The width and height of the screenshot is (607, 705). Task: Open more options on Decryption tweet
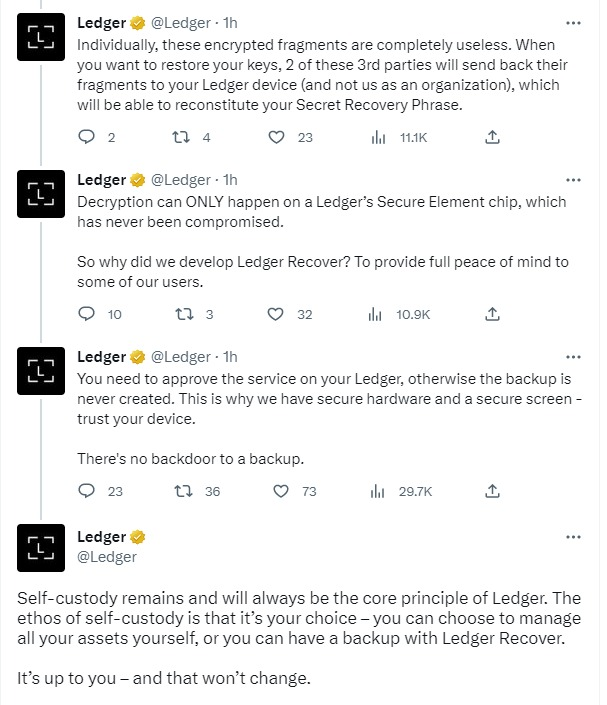573,180
